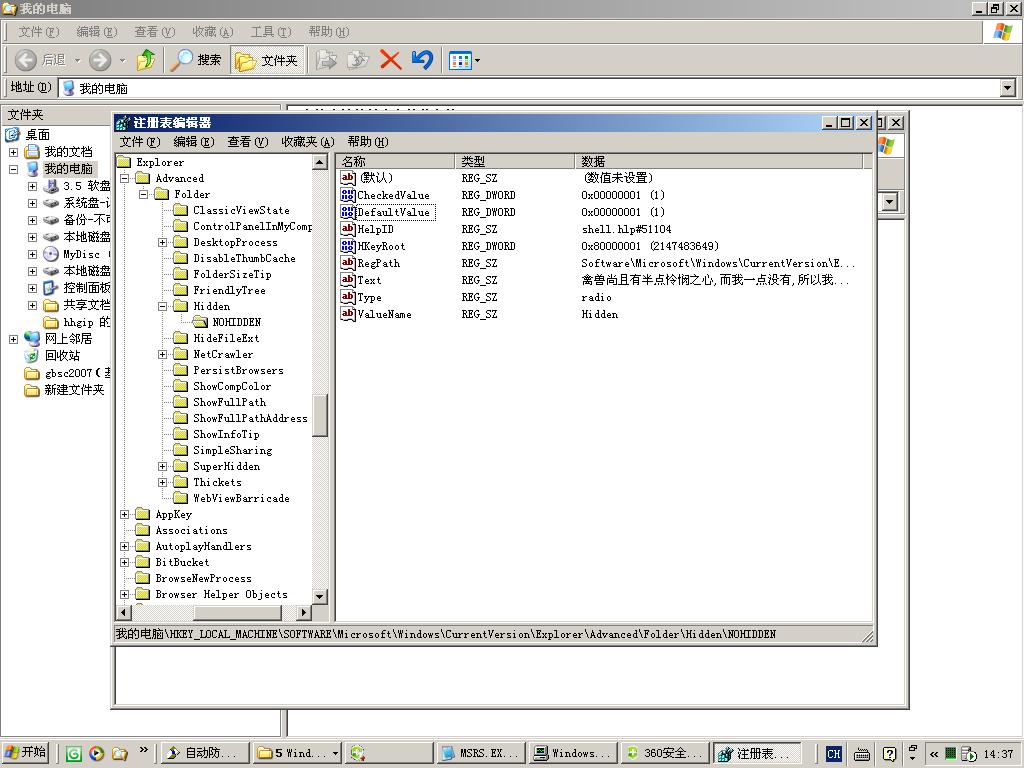Select the RegPath string value icon
The image size is (1024, 768).
(348, 263)
